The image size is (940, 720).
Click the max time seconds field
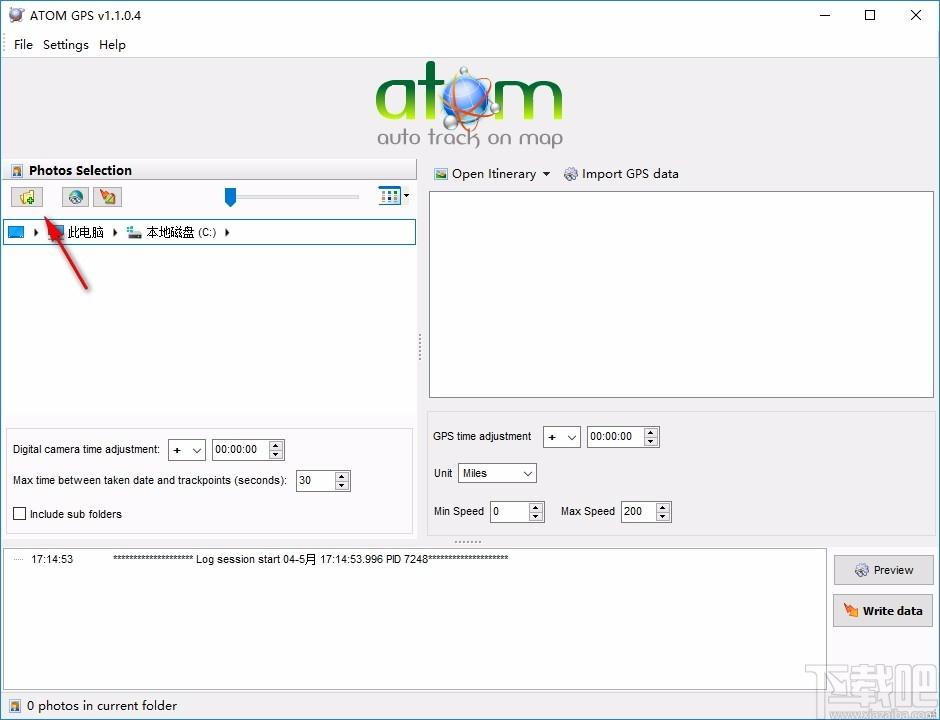[x=315, y=481]
